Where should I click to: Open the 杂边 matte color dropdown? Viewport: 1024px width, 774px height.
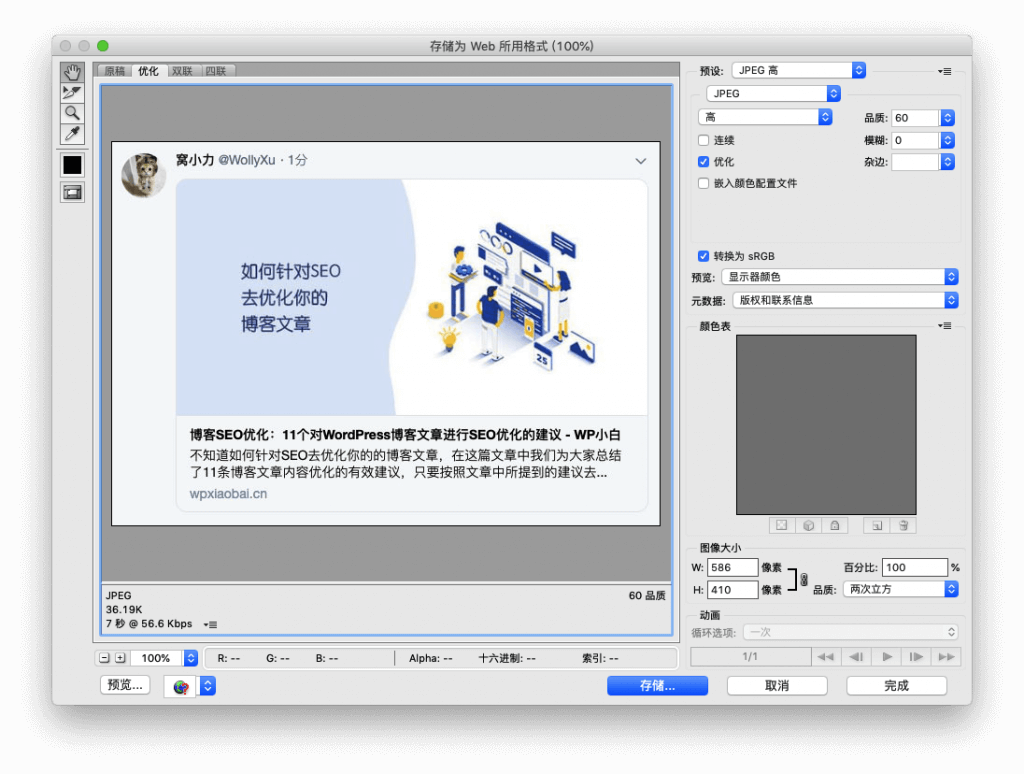coord(948,161)
